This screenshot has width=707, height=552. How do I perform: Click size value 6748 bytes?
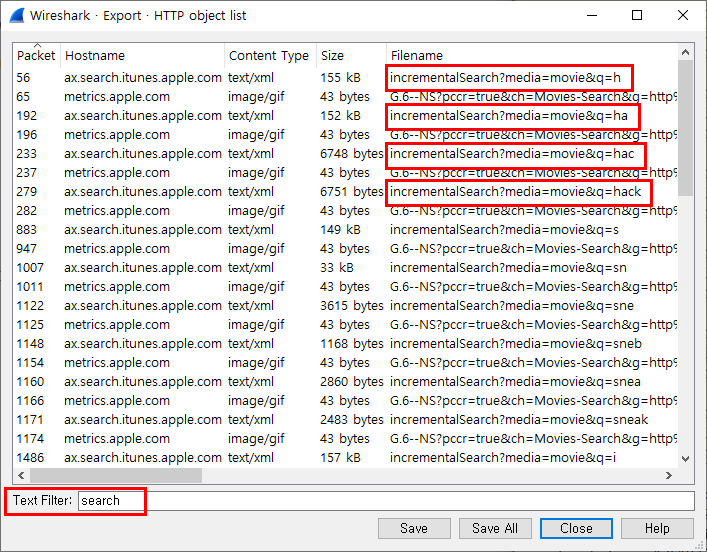point(352,153)
